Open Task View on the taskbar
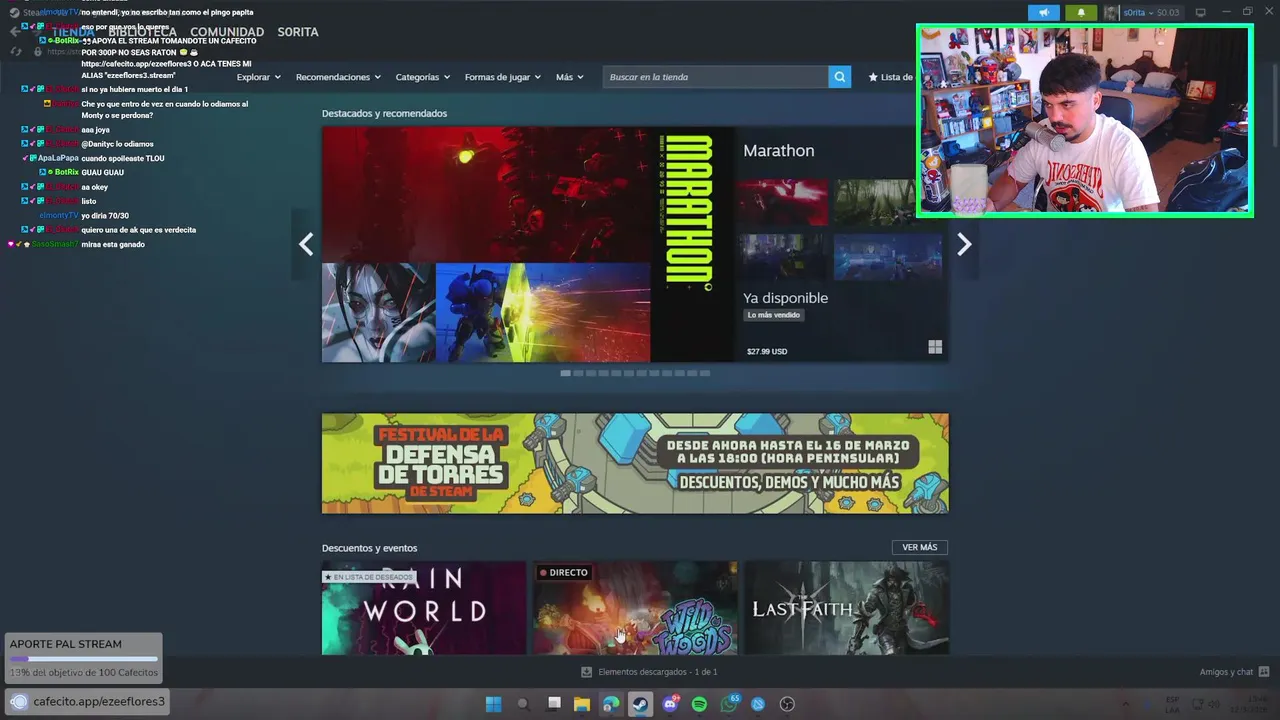1280x720 pixels. click(553, 704)
